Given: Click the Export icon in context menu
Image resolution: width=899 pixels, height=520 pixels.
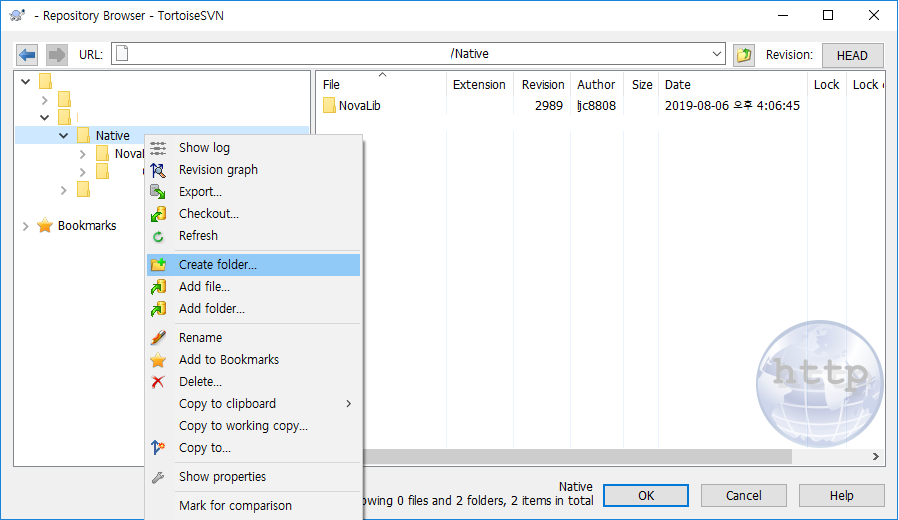Looking at the screenshot, I should click(158, 191).
